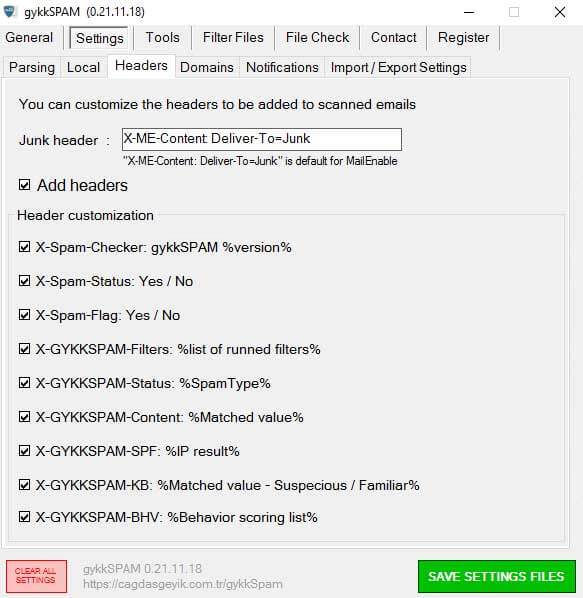Click the 'Header customization' group label
Screen dimensions: 583x598
click(x=85, y=215)
